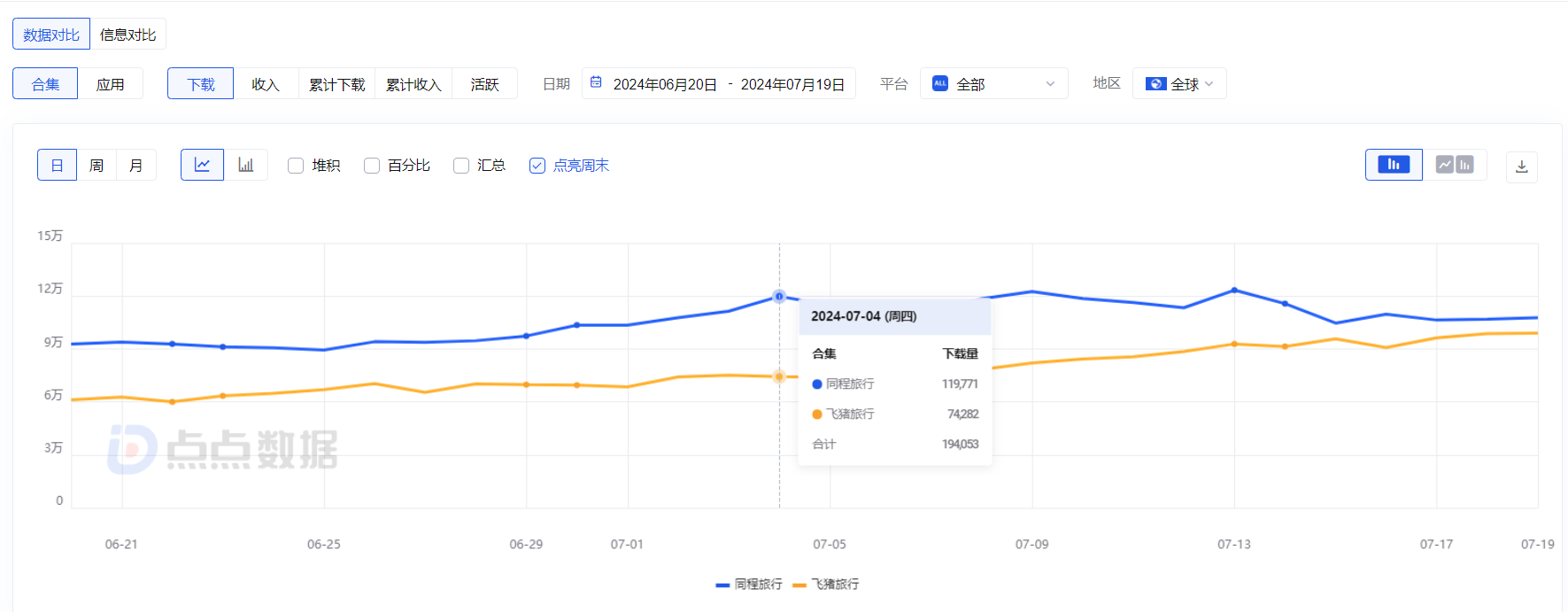The width and height of the screenshot is (1568, 612).
Task: Choose the 周 weekly granularity button
Action: click(x=97, y=166)
